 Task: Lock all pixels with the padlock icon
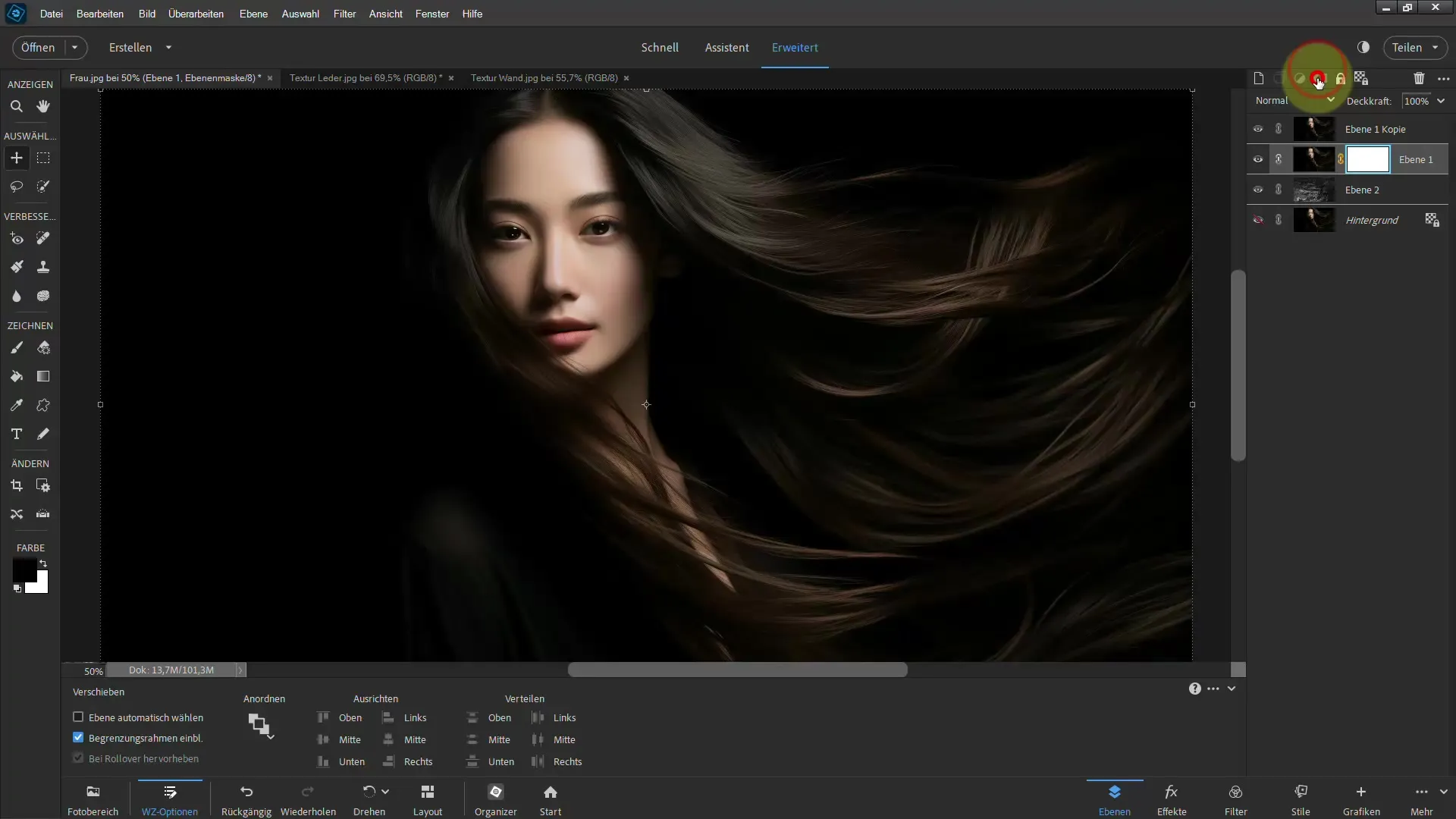(1341, 78)
